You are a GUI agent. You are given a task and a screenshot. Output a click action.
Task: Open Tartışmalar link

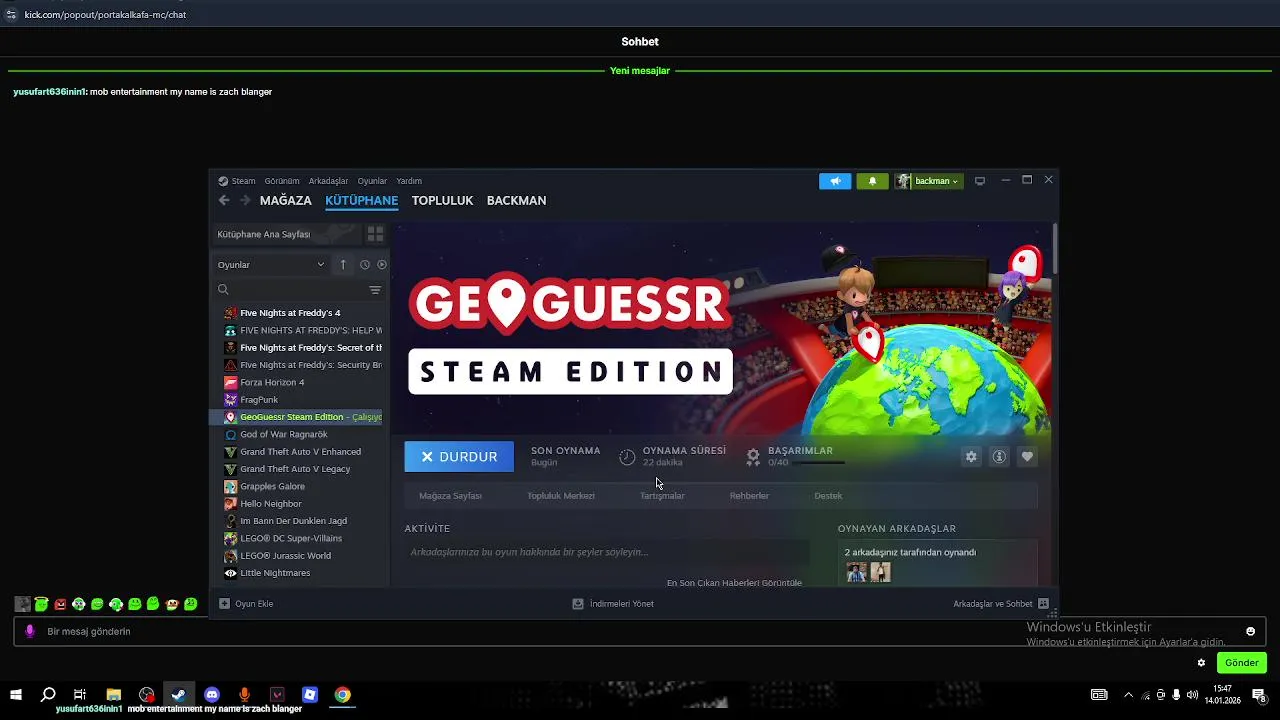[x=662, y=495]
